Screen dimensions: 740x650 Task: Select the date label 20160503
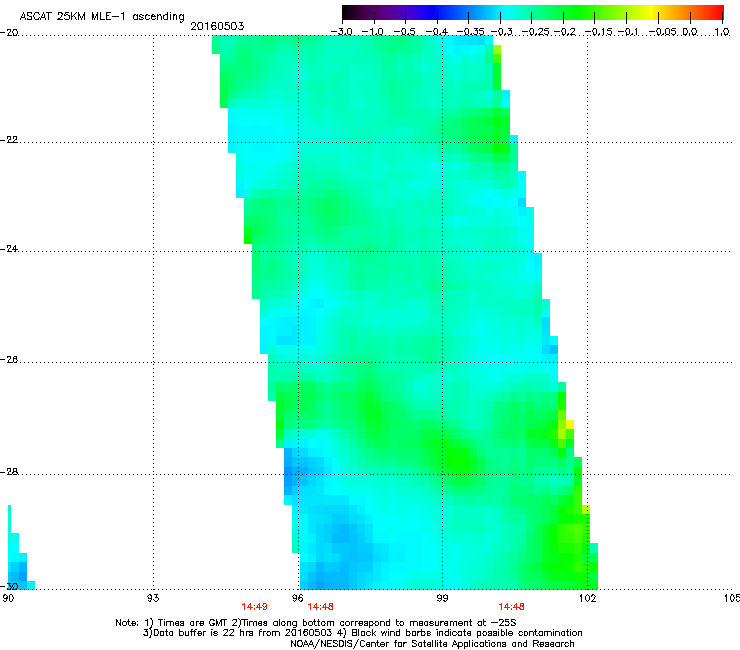[217, 26]
